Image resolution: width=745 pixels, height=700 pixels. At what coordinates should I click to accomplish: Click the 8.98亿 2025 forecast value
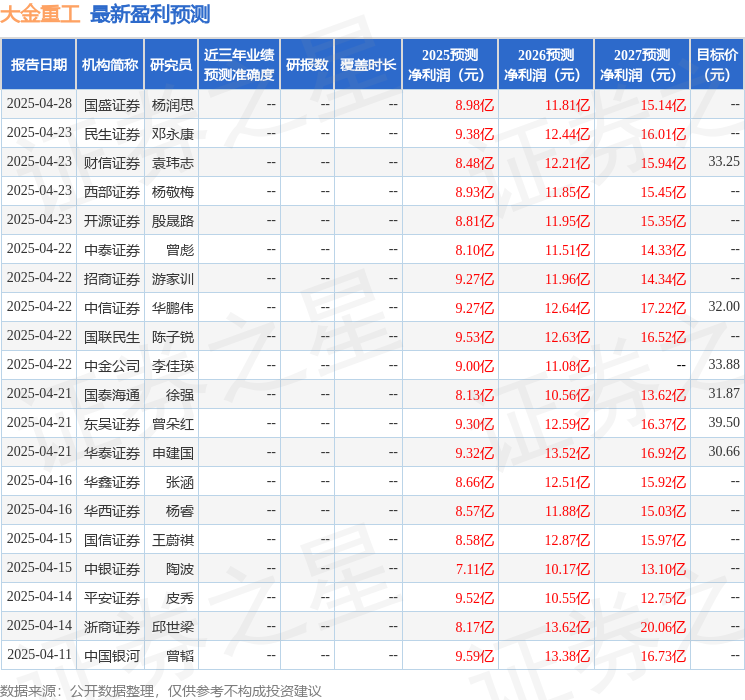[x=474, y=105]
